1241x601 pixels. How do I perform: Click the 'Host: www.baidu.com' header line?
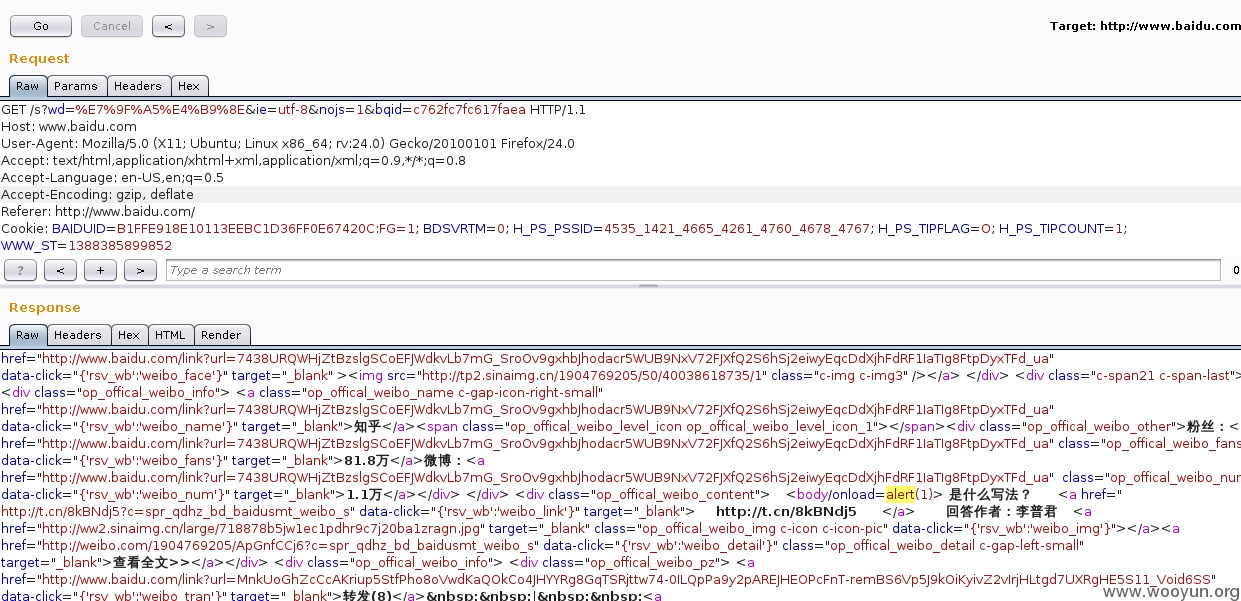coord(69,127)
